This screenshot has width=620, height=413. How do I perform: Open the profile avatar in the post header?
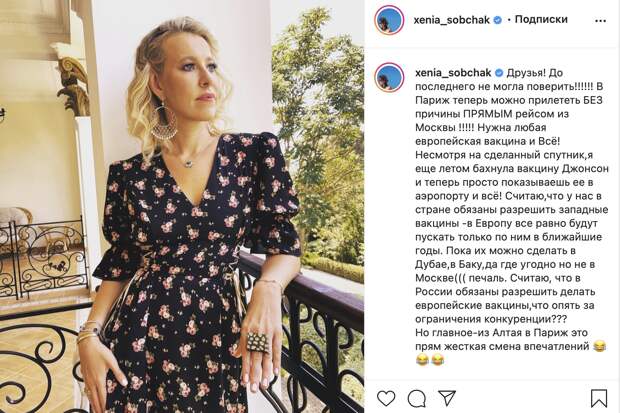point(389,20)
